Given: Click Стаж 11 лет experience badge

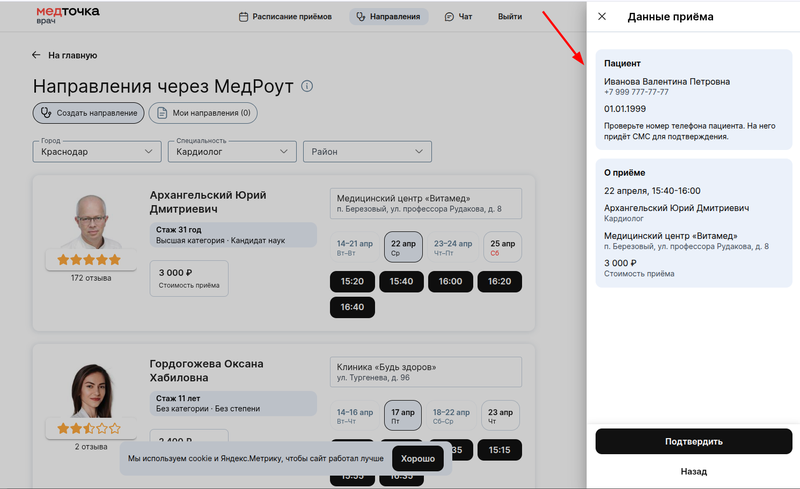Looking at the screenshot, I should pyautogui.click(x=233, y=403).
